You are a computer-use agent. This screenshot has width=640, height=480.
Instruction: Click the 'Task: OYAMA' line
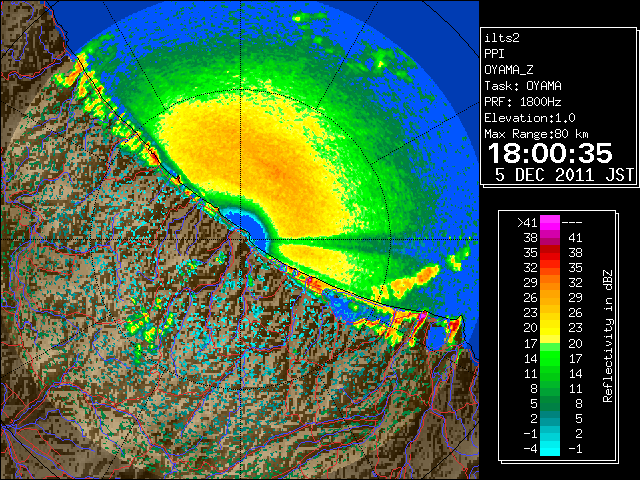click(x=523, y=86)
